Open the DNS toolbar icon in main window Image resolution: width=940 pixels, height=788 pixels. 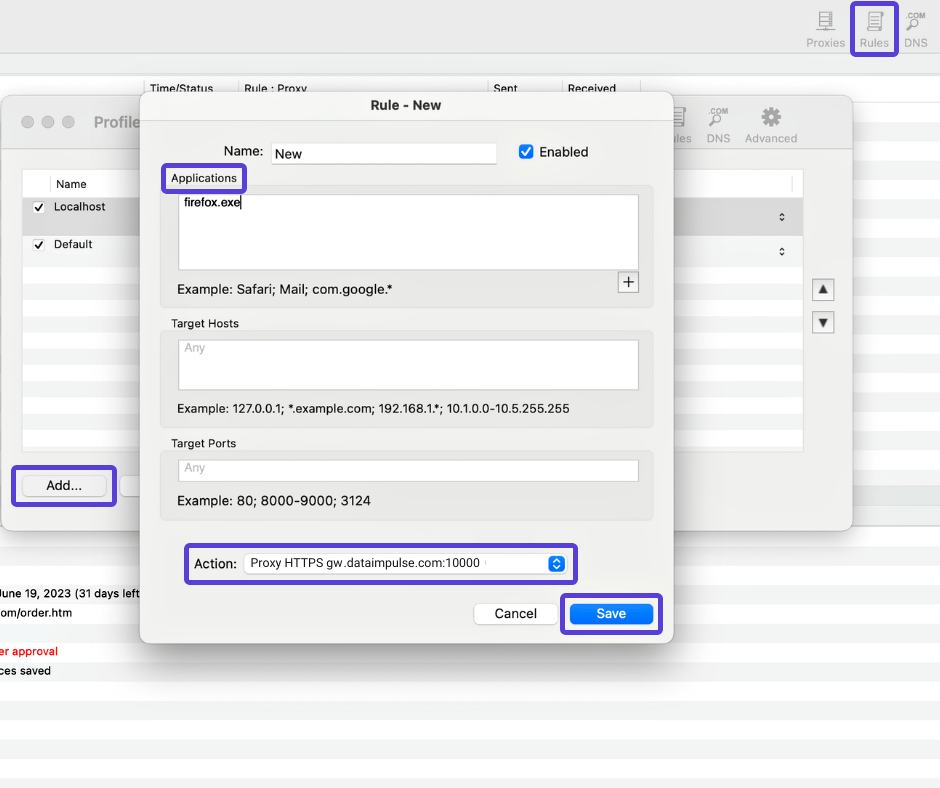pos(915,29)
